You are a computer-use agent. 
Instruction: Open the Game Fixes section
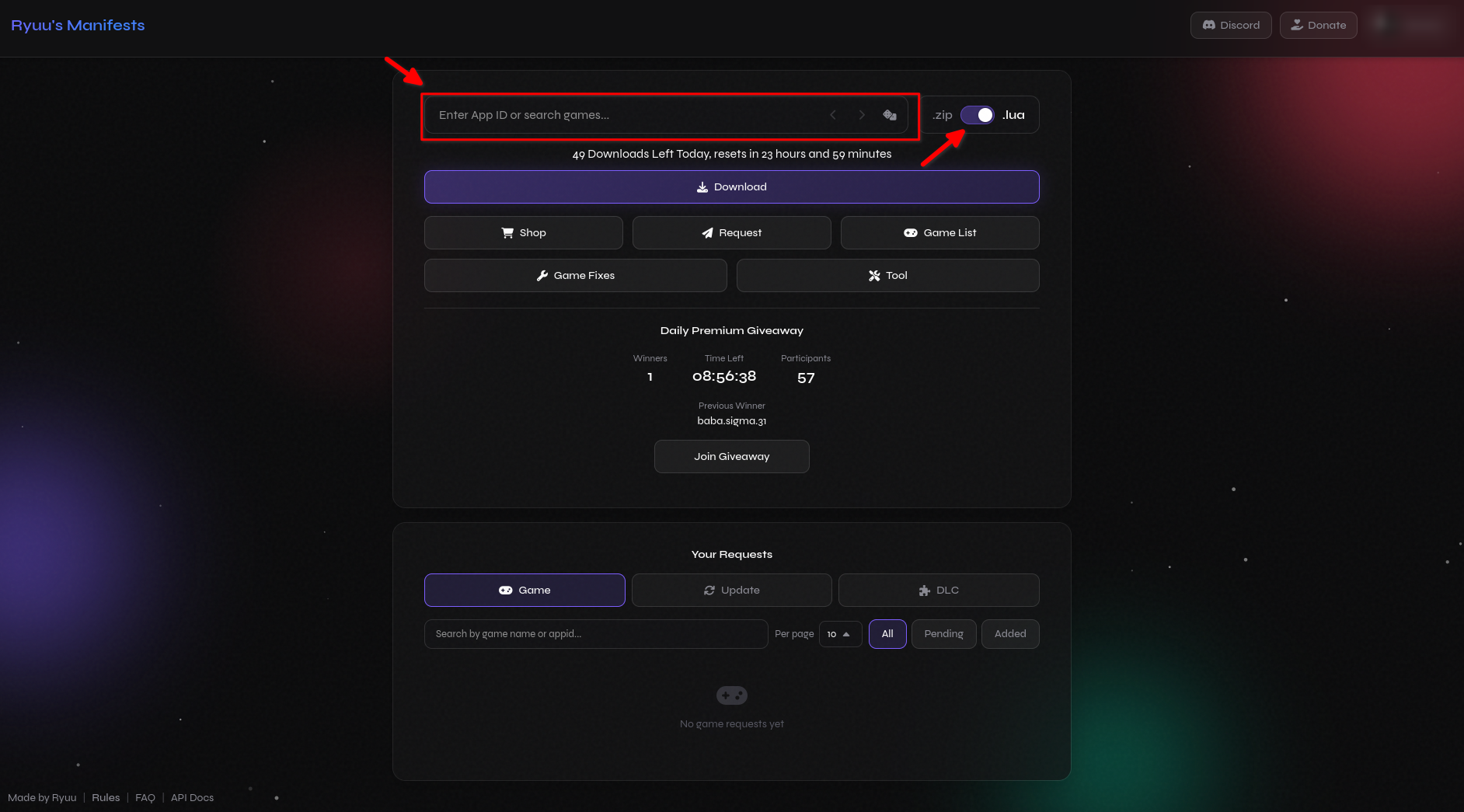point(576,276)
